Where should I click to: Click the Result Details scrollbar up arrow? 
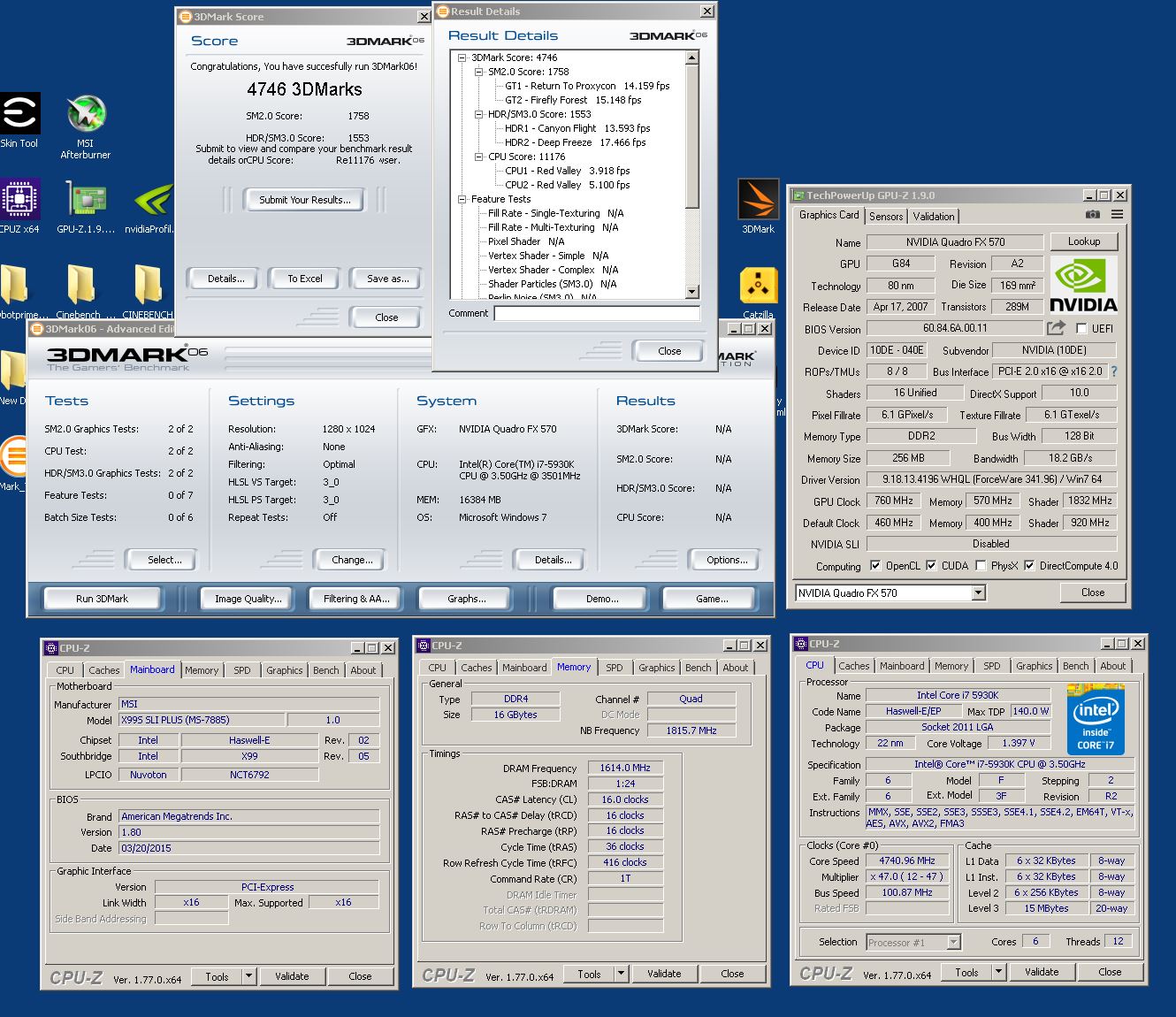click(692, 57)
